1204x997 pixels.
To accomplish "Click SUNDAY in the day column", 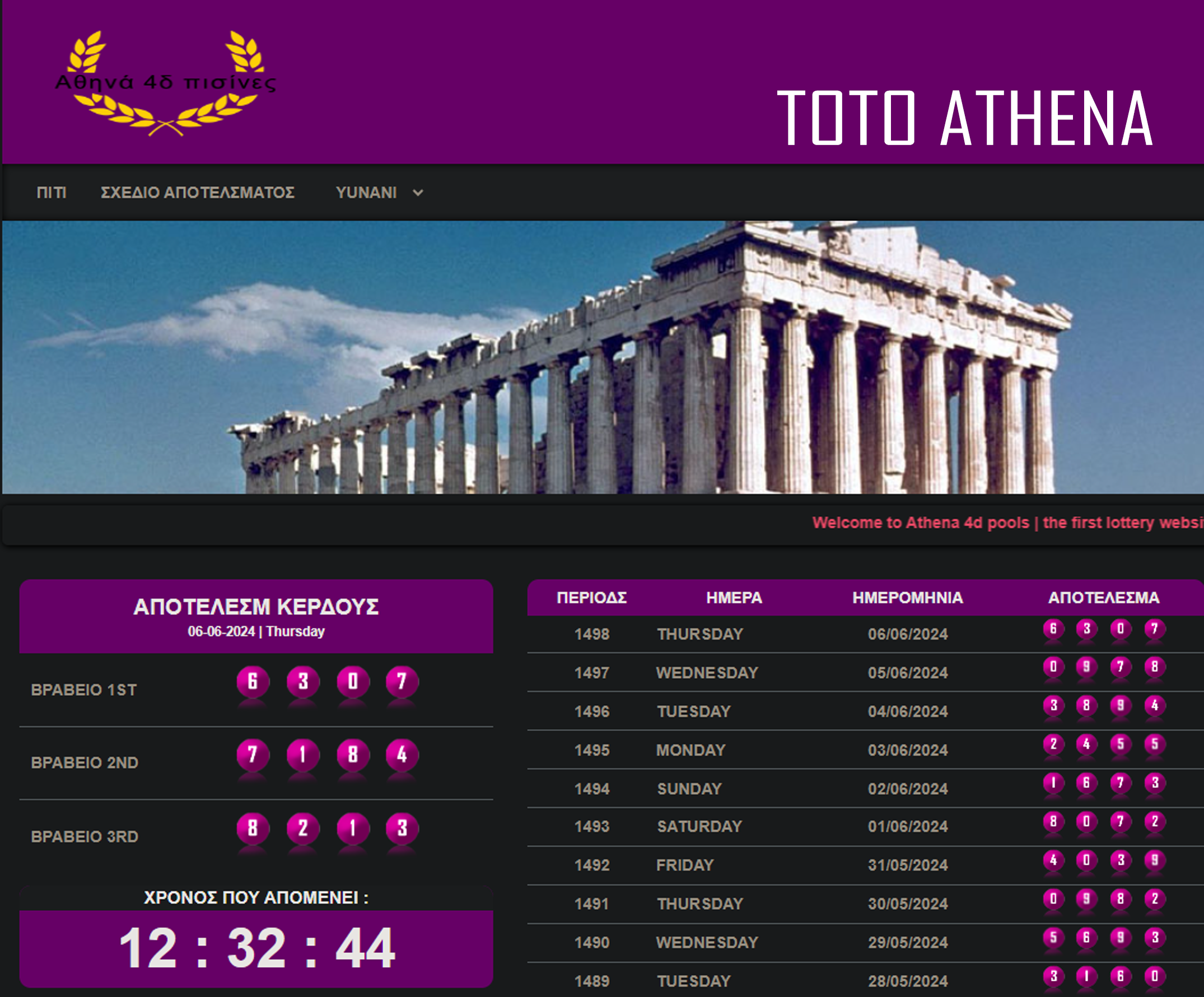I will coord(689,789).
